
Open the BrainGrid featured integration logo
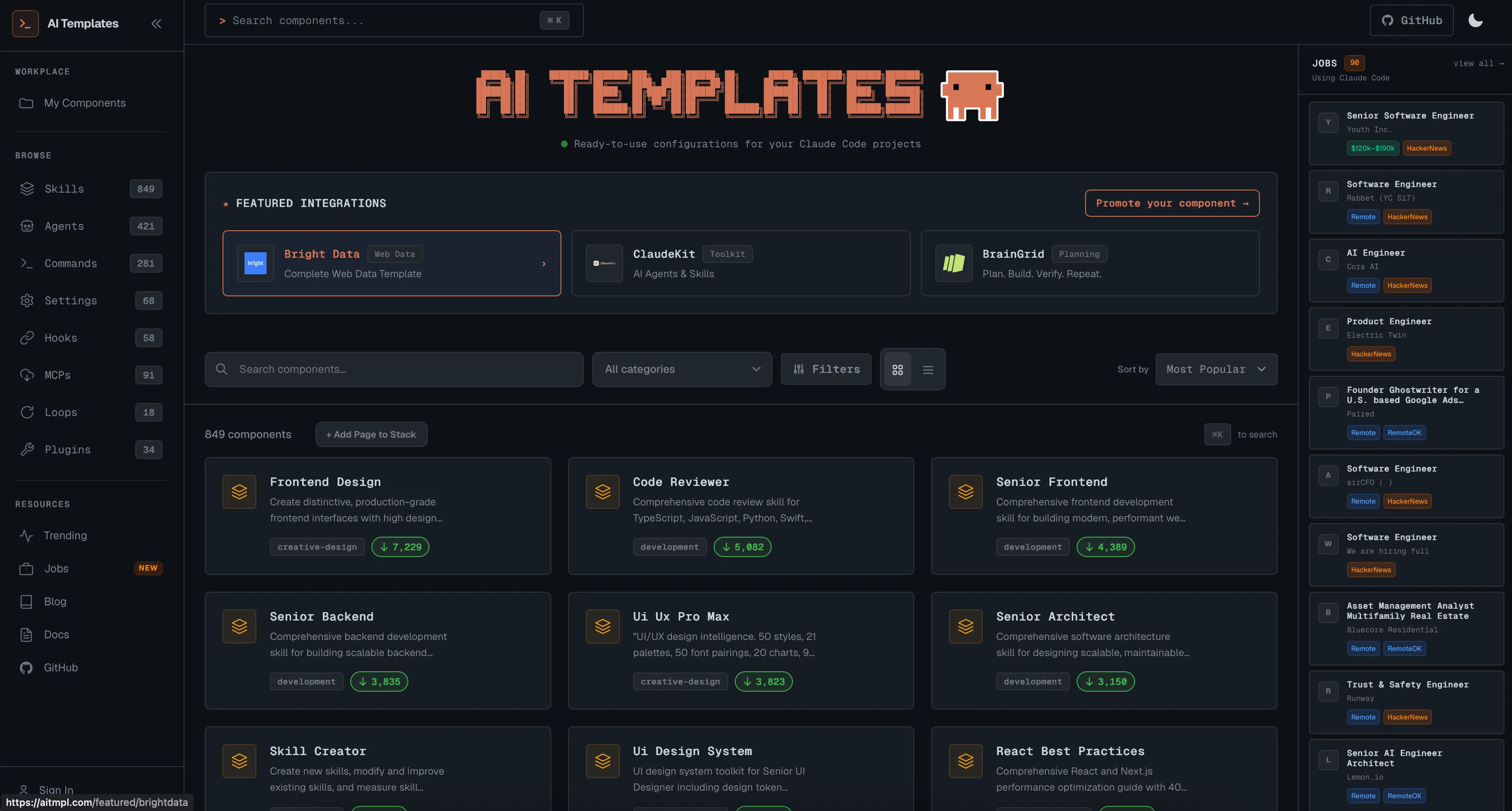(x=954, y=263)
